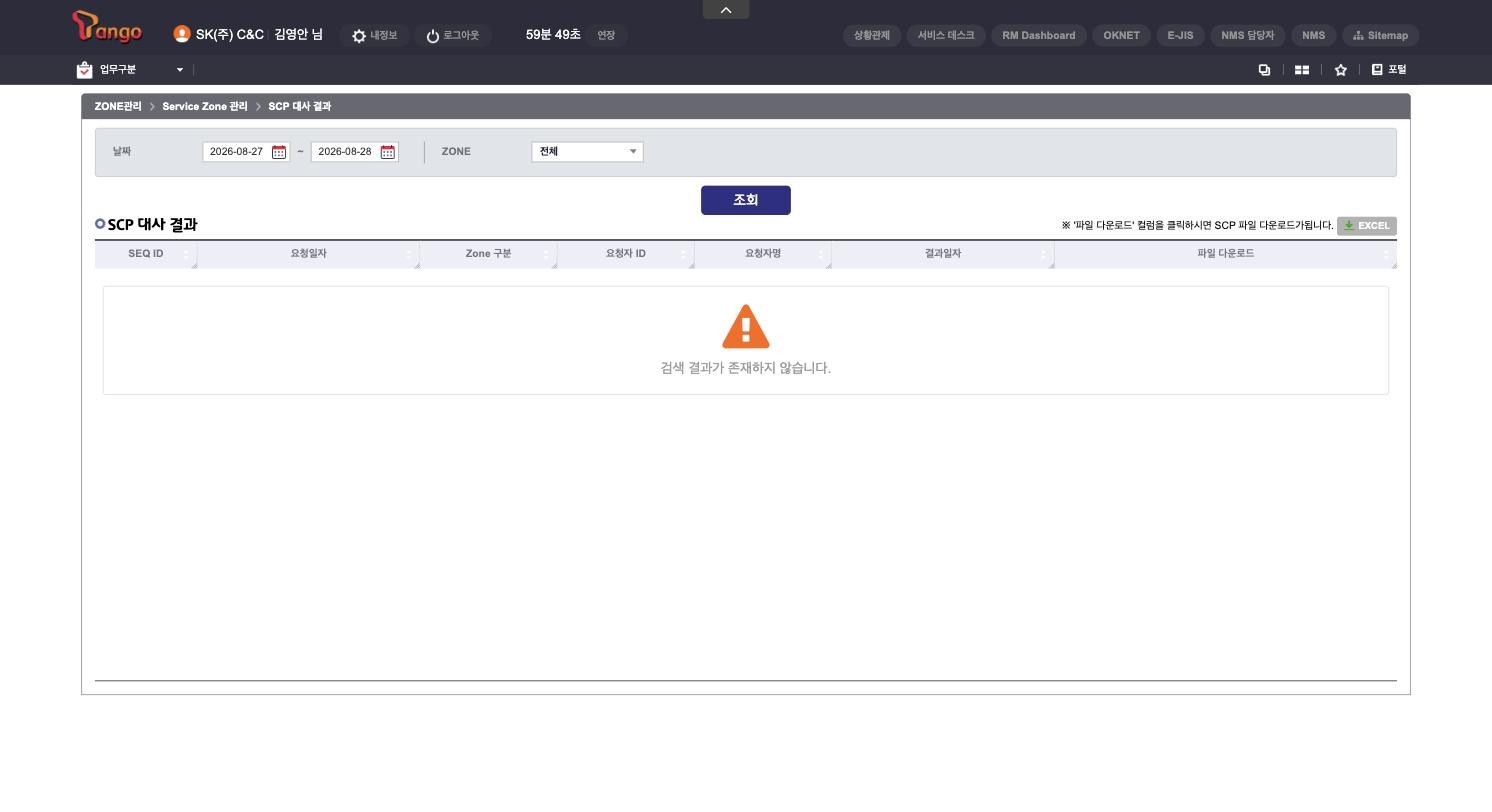Click the end date field 2026-08-28
The image size is (1492, 812).
[x=345, y=152]
